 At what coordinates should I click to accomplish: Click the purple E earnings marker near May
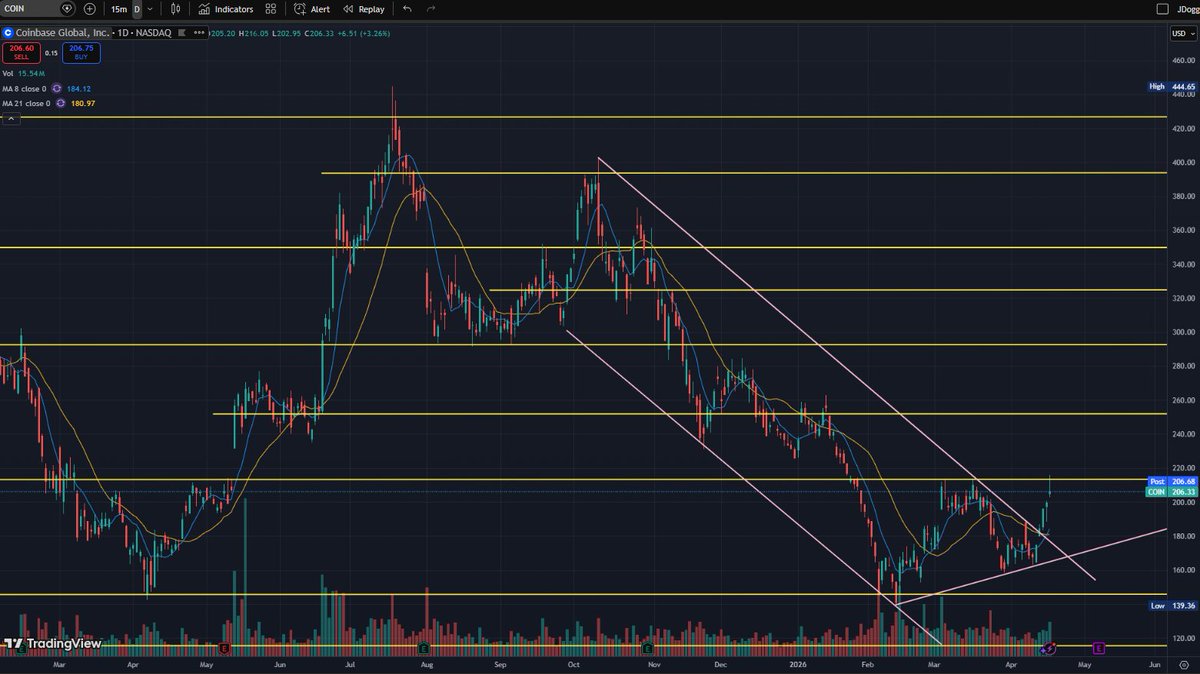[x=1098, y=649]
